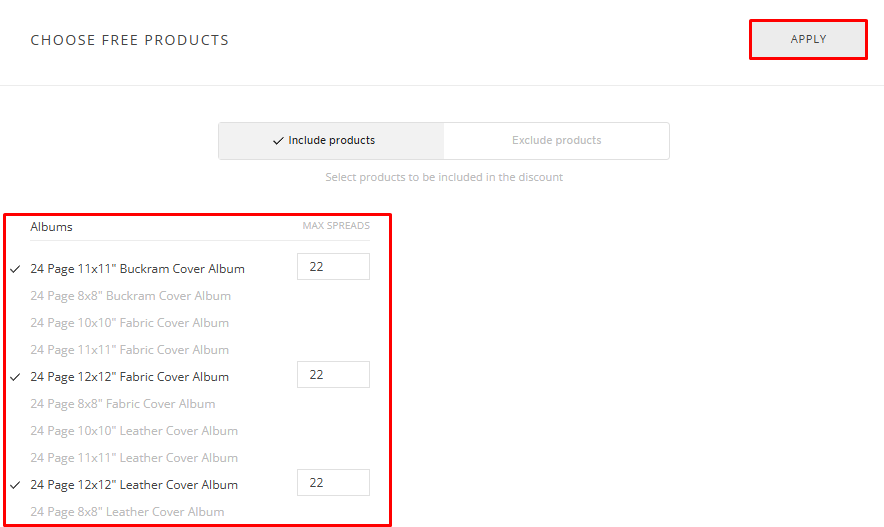Screen dimensions: 884x527
Task: Click the Apply button
Action: [x=808, y=40]
